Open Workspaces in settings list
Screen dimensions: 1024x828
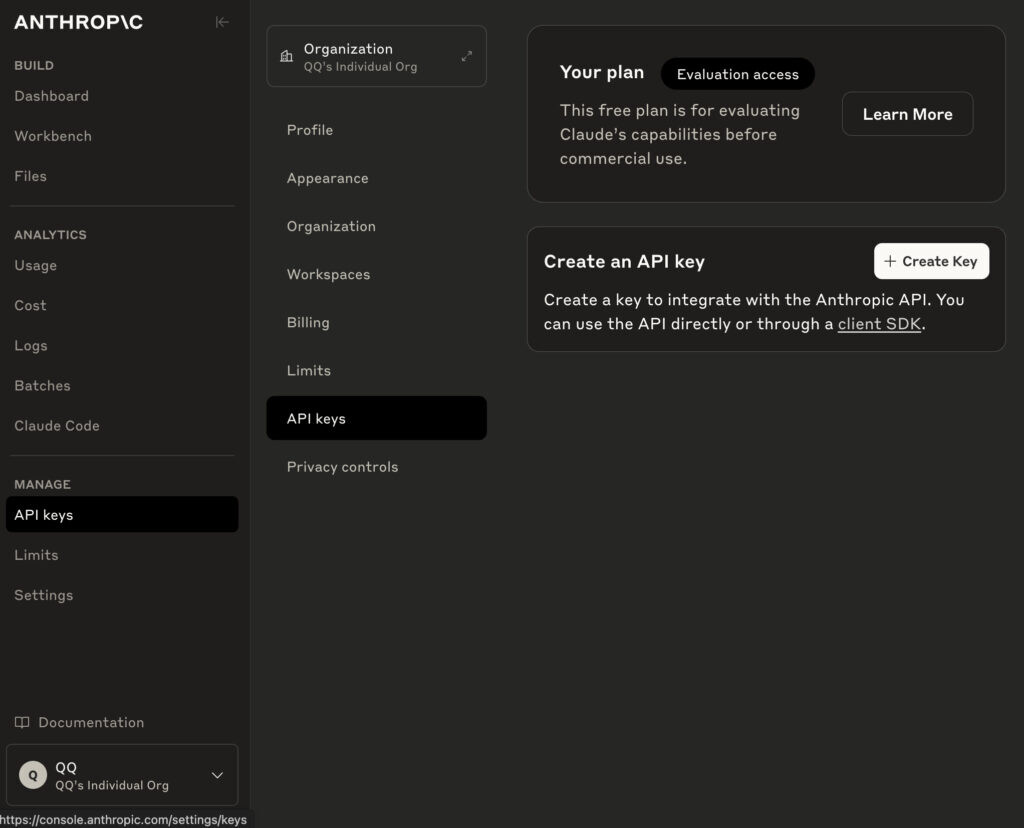click(x=328, y=274)
